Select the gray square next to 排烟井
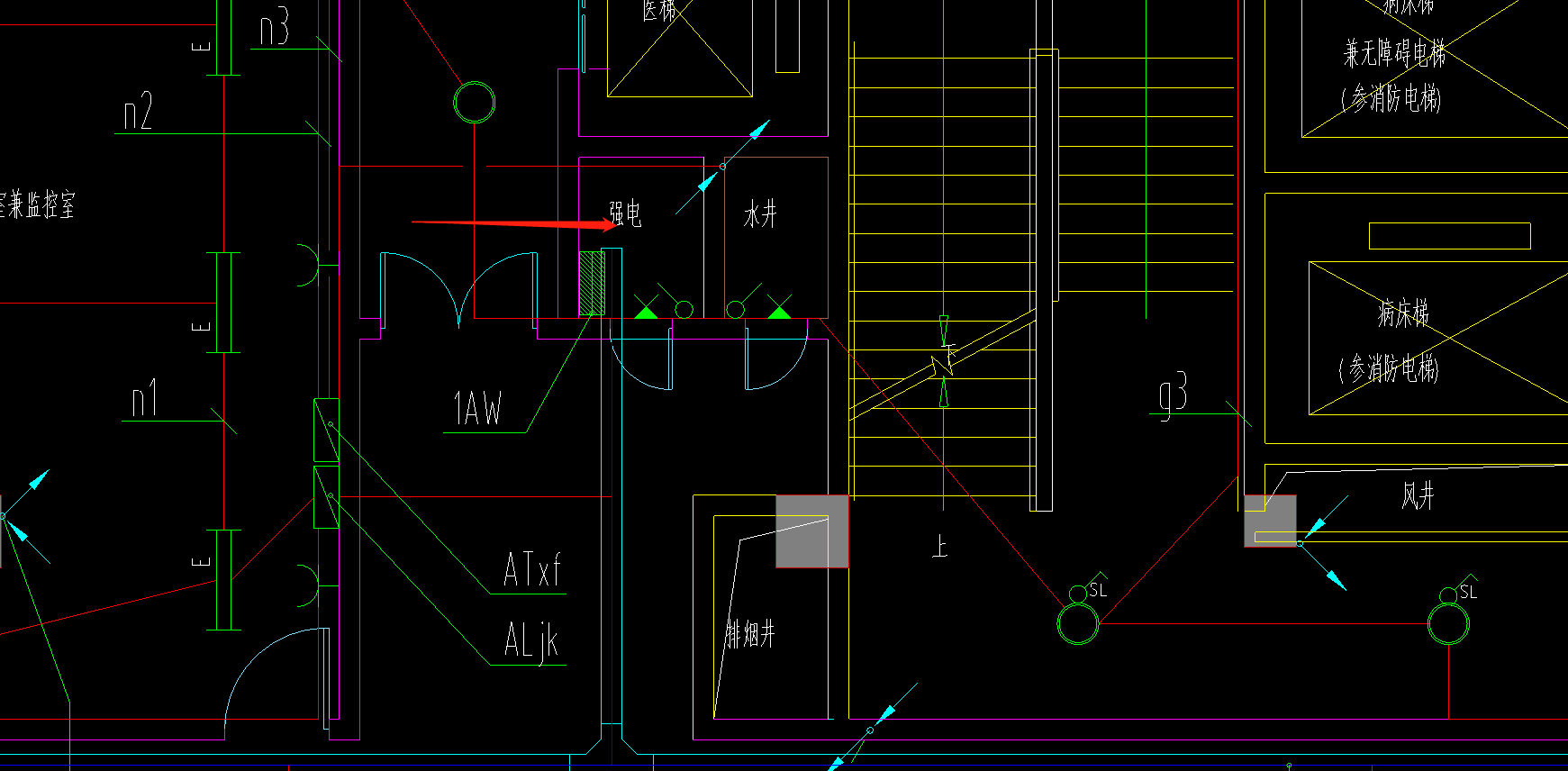 point(812,531)
